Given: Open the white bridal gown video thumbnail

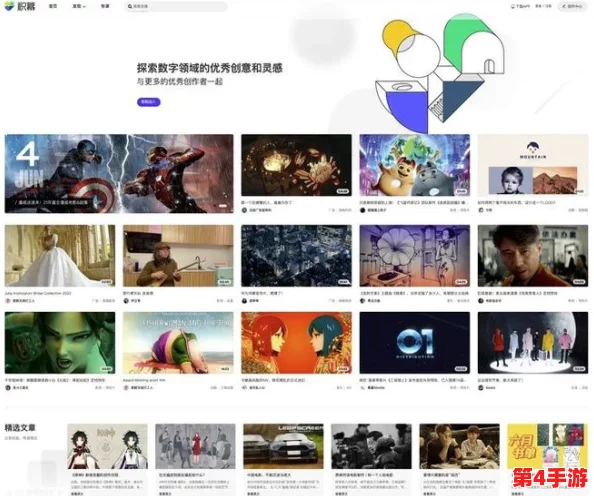Looking at the screenshot, I should click(60, 256).
